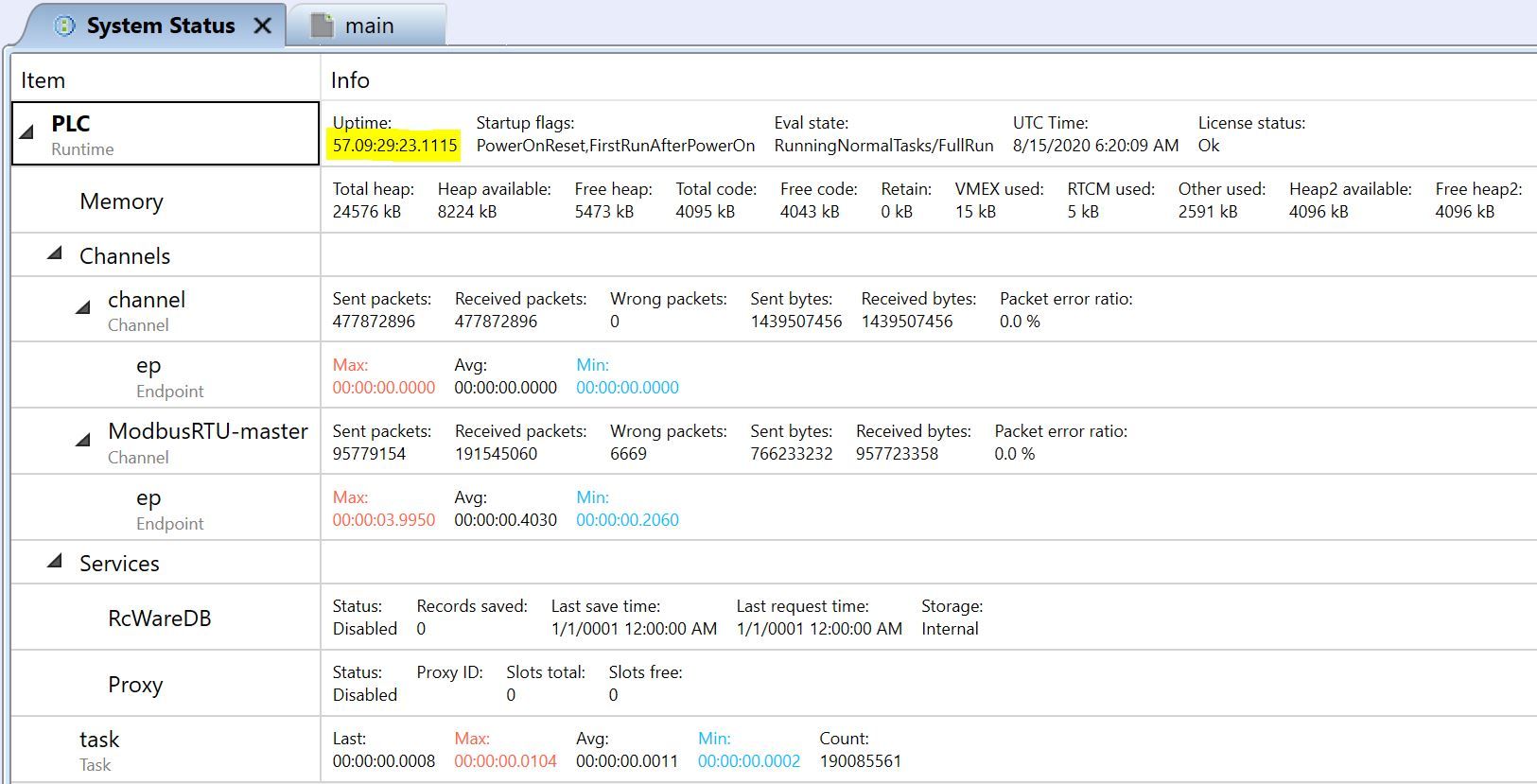This screenshot has height=784, width=1537.
Task: Select the Services tree item
Action: [x=119, y=563]
